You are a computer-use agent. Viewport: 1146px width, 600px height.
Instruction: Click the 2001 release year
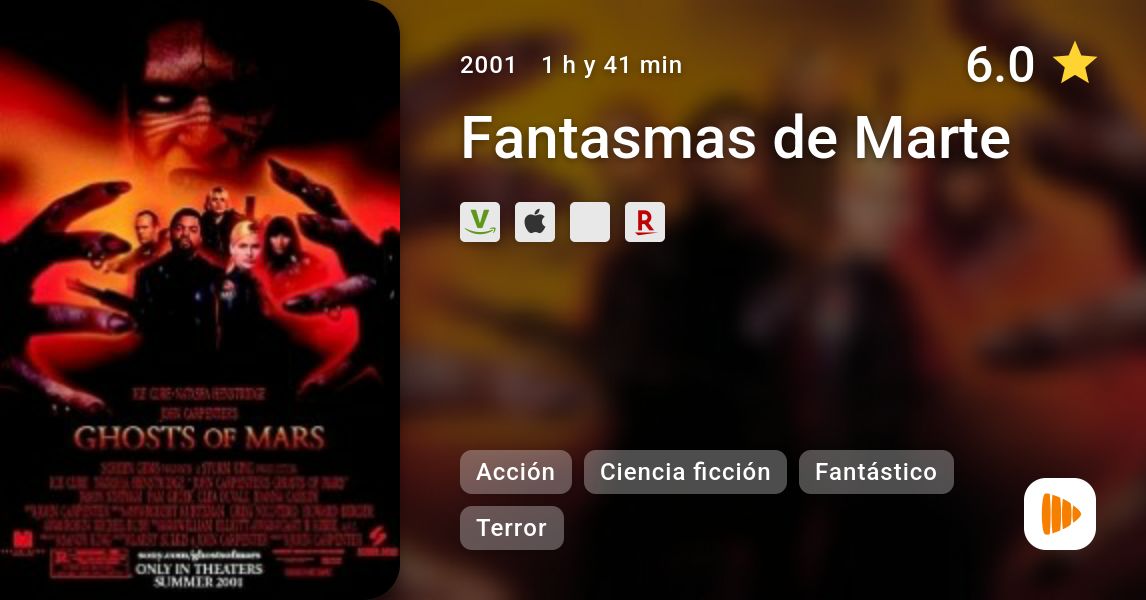pos(488,65)
